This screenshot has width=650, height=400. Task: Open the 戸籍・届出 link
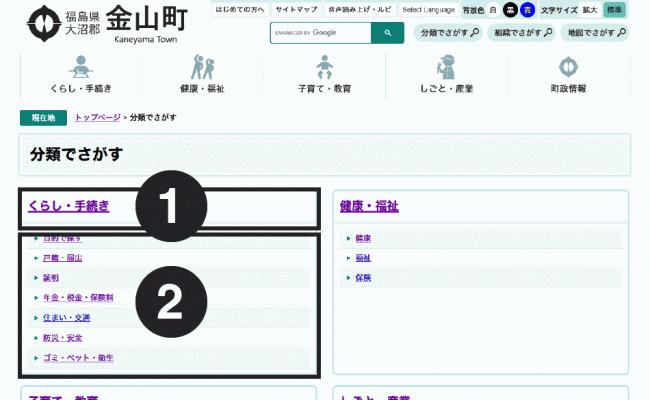[x=63, y=258]
